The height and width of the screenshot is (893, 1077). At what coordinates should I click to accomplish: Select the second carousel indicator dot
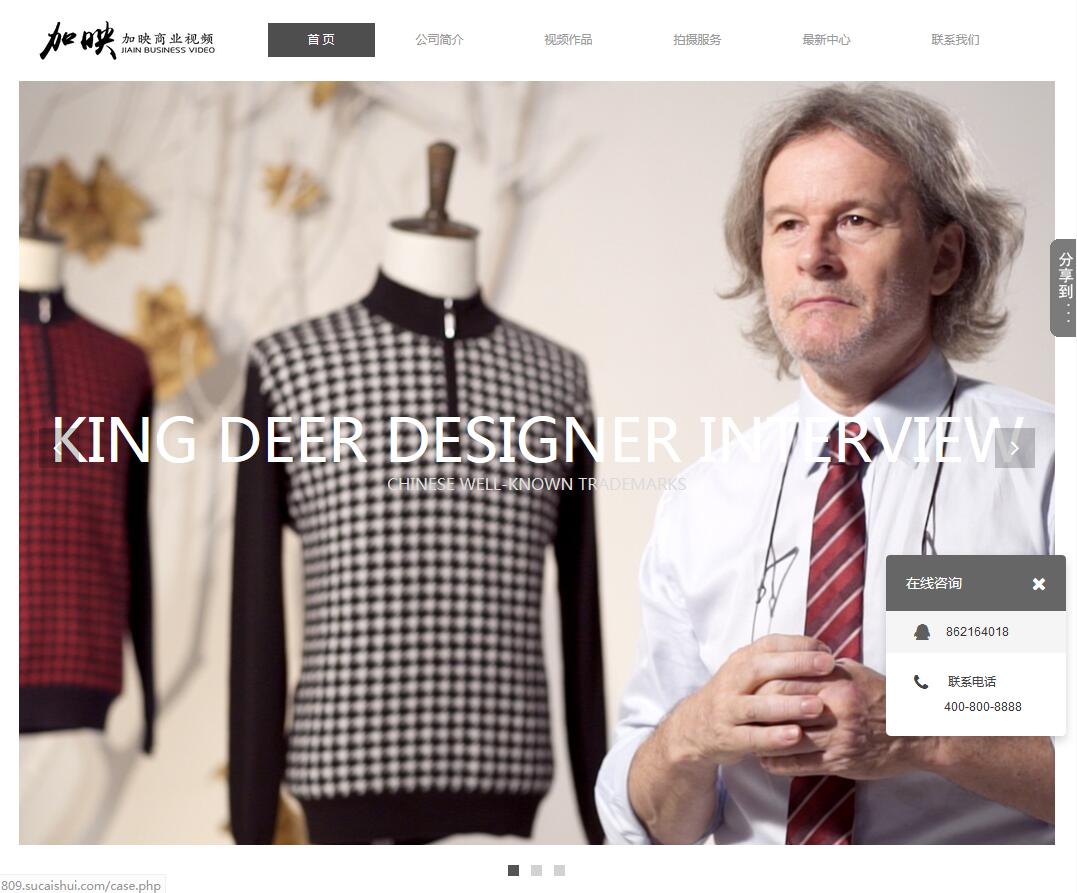coord(536,870)
